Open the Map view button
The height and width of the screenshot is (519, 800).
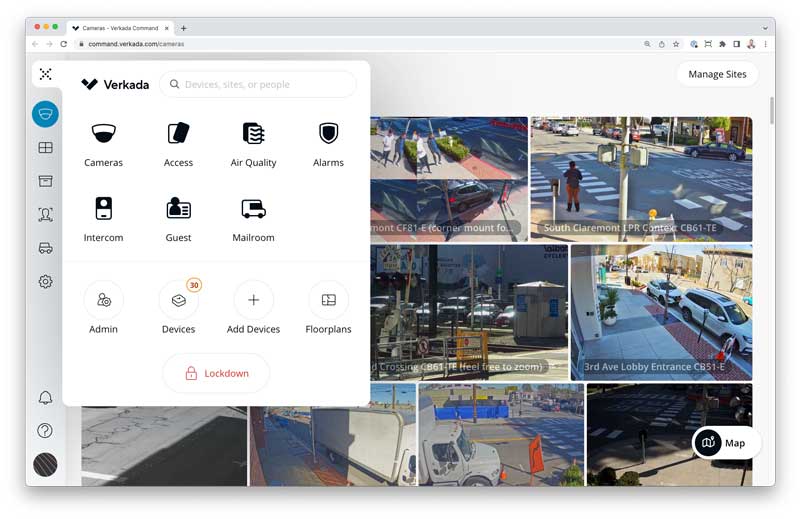726,443
